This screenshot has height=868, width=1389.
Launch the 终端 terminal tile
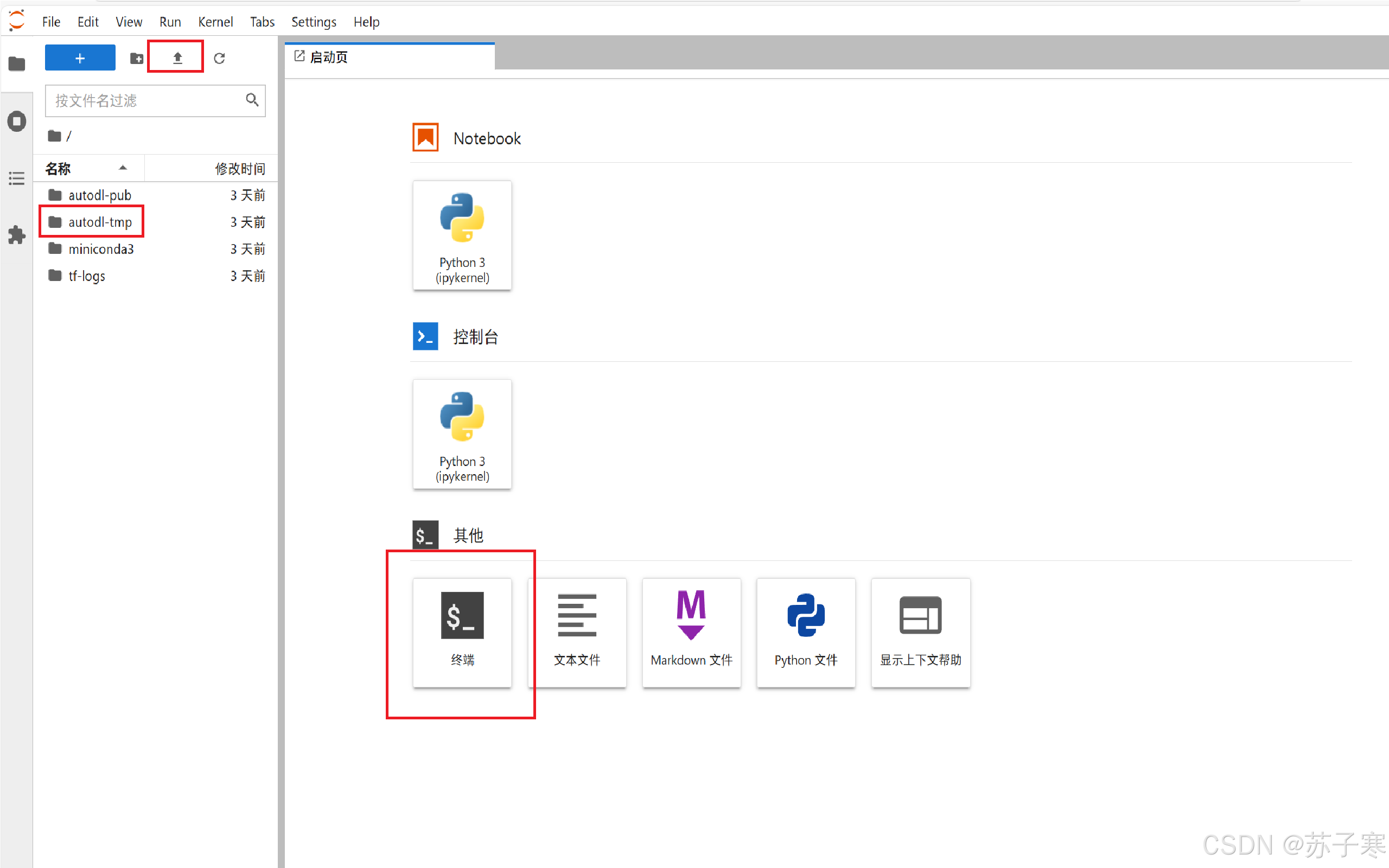[462, 632]
